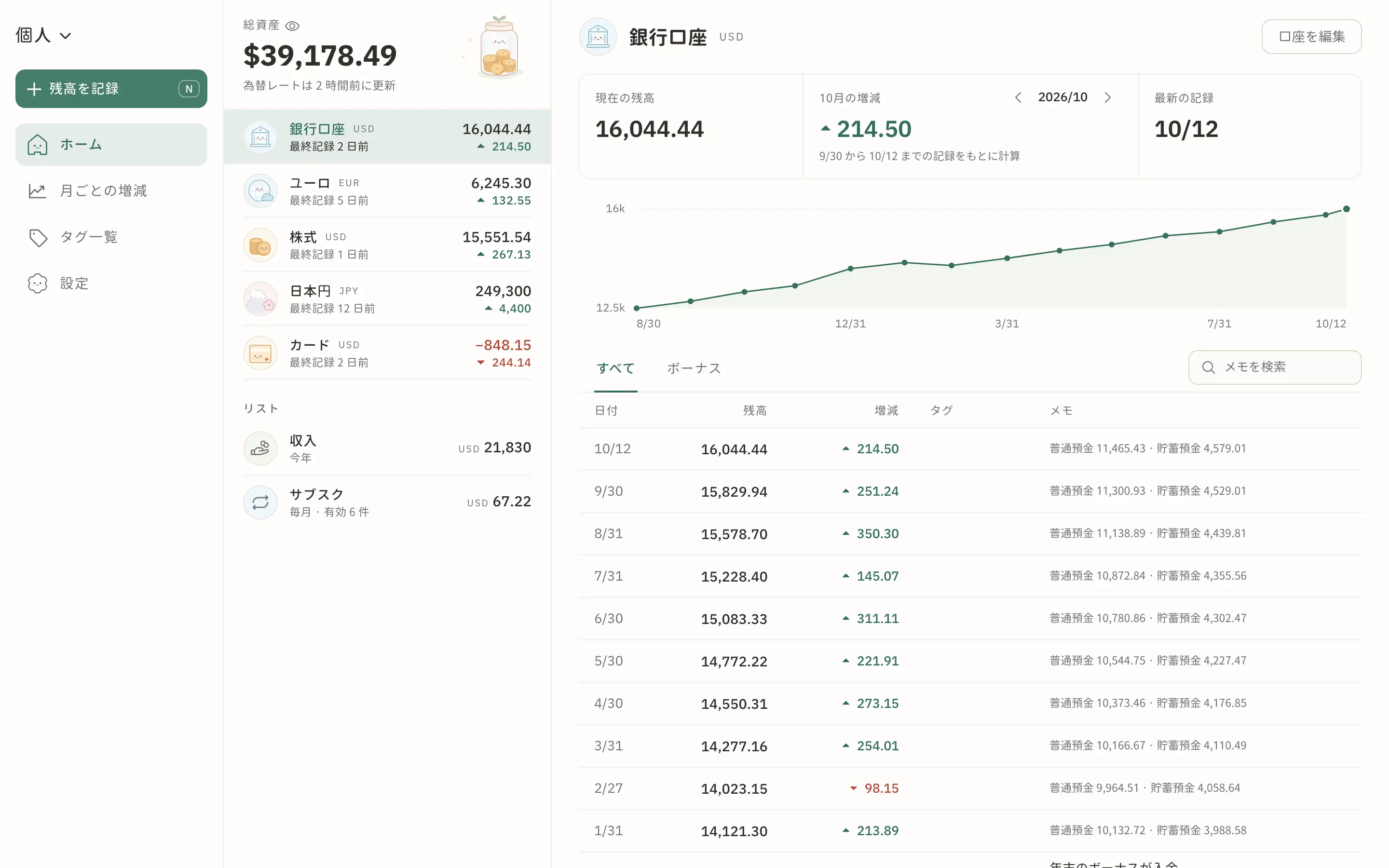Screen dimensions: 1389x868
Task: Select the すべて tab
Action: (x=615, y=368)
